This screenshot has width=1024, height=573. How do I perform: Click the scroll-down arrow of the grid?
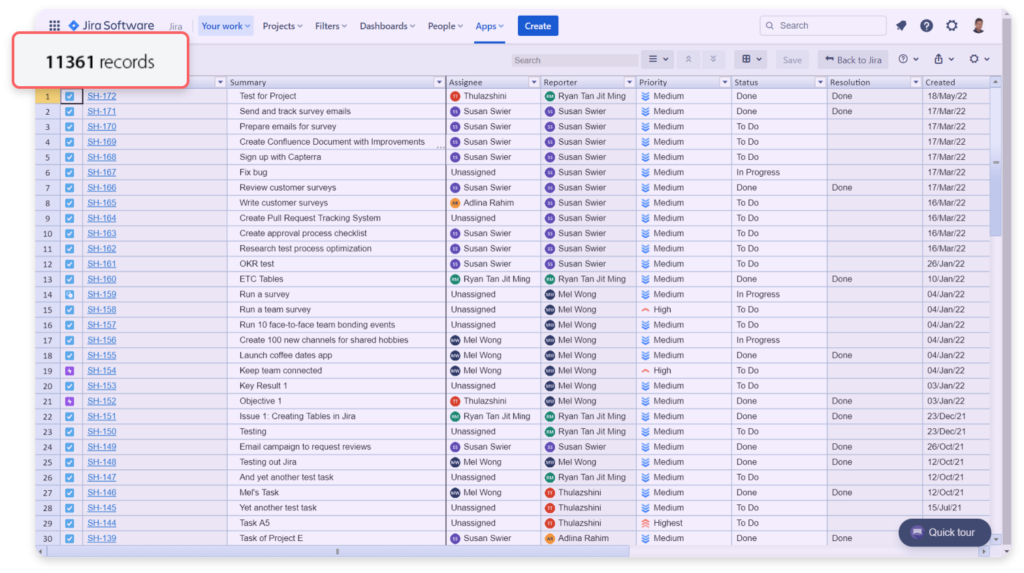(996, 540)
